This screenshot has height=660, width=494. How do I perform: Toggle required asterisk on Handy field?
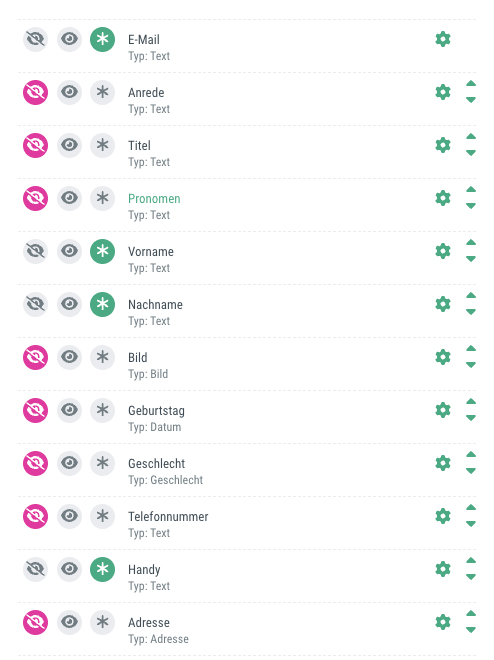point(103,570)
